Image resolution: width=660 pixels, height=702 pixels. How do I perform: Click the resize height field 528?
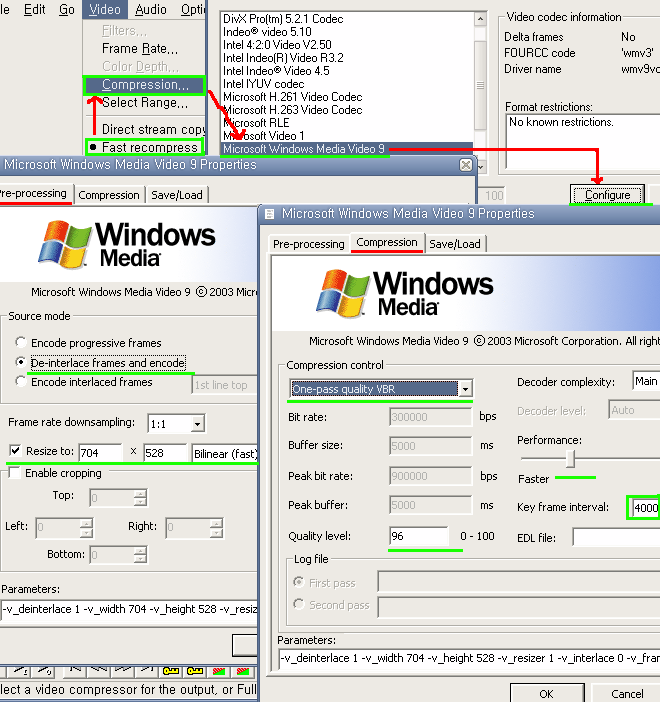(165, 453)
